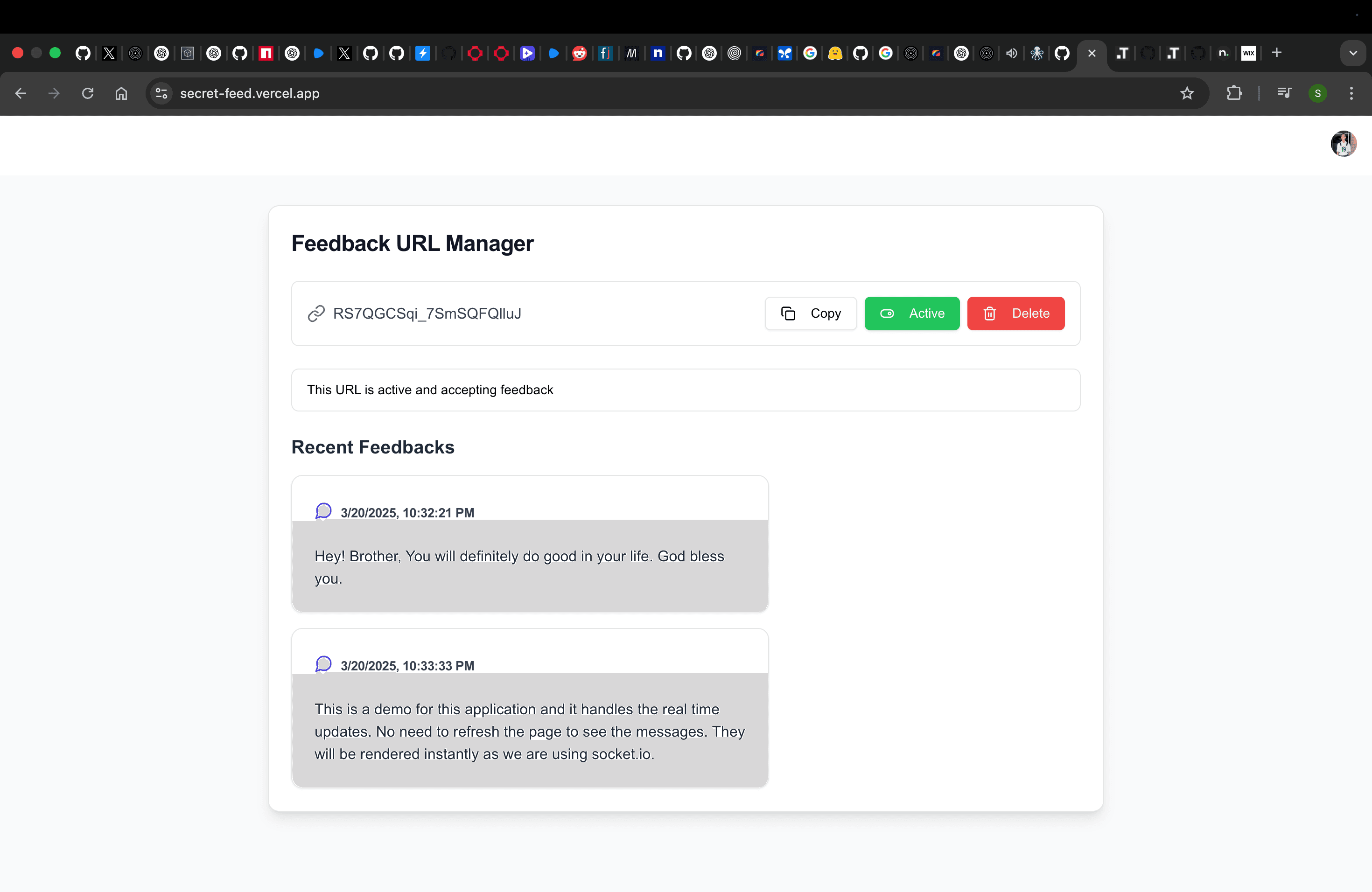Switch to the Reddit browser tab
The width and height of the screenshot is (1372, 892).
[x=579, y=54]
